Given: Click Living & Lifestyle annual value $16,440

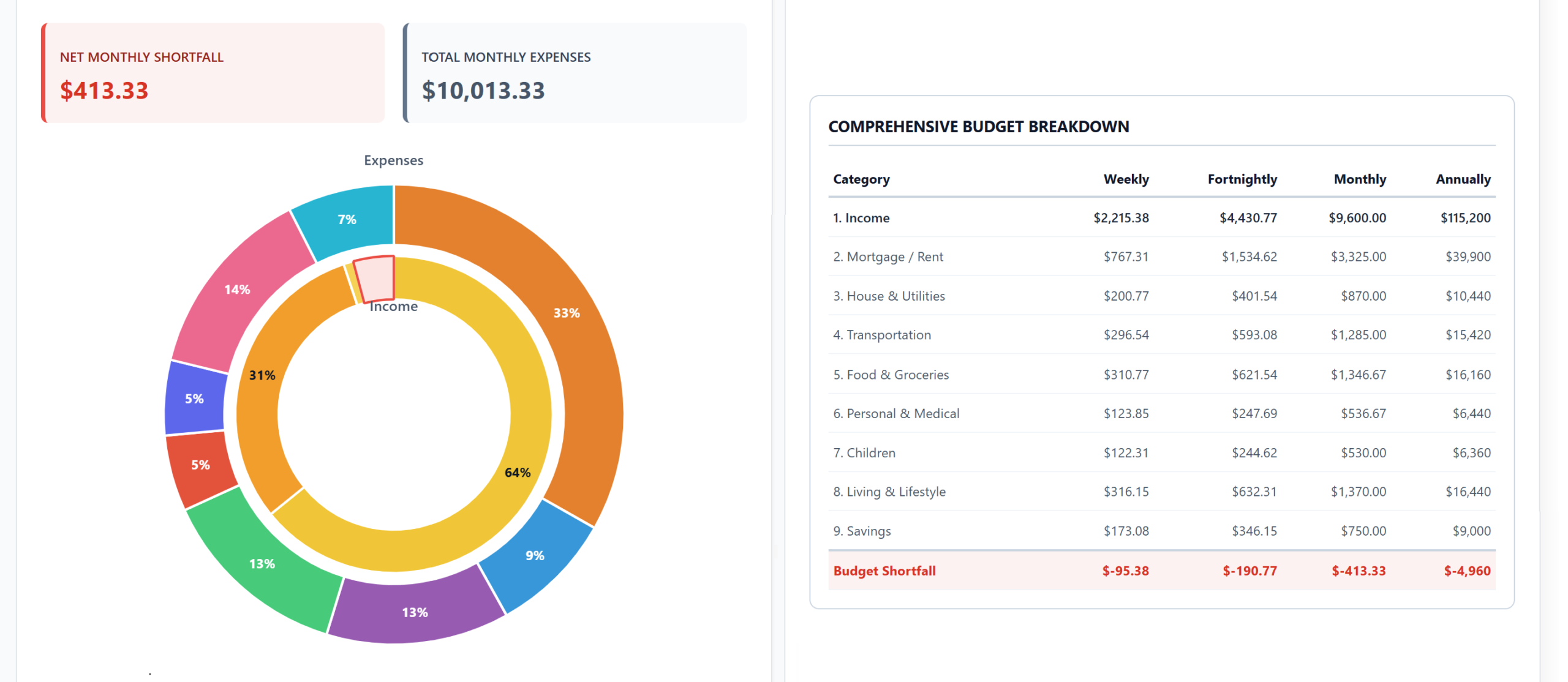Looking at the screenshot, I should point(1468,492).
